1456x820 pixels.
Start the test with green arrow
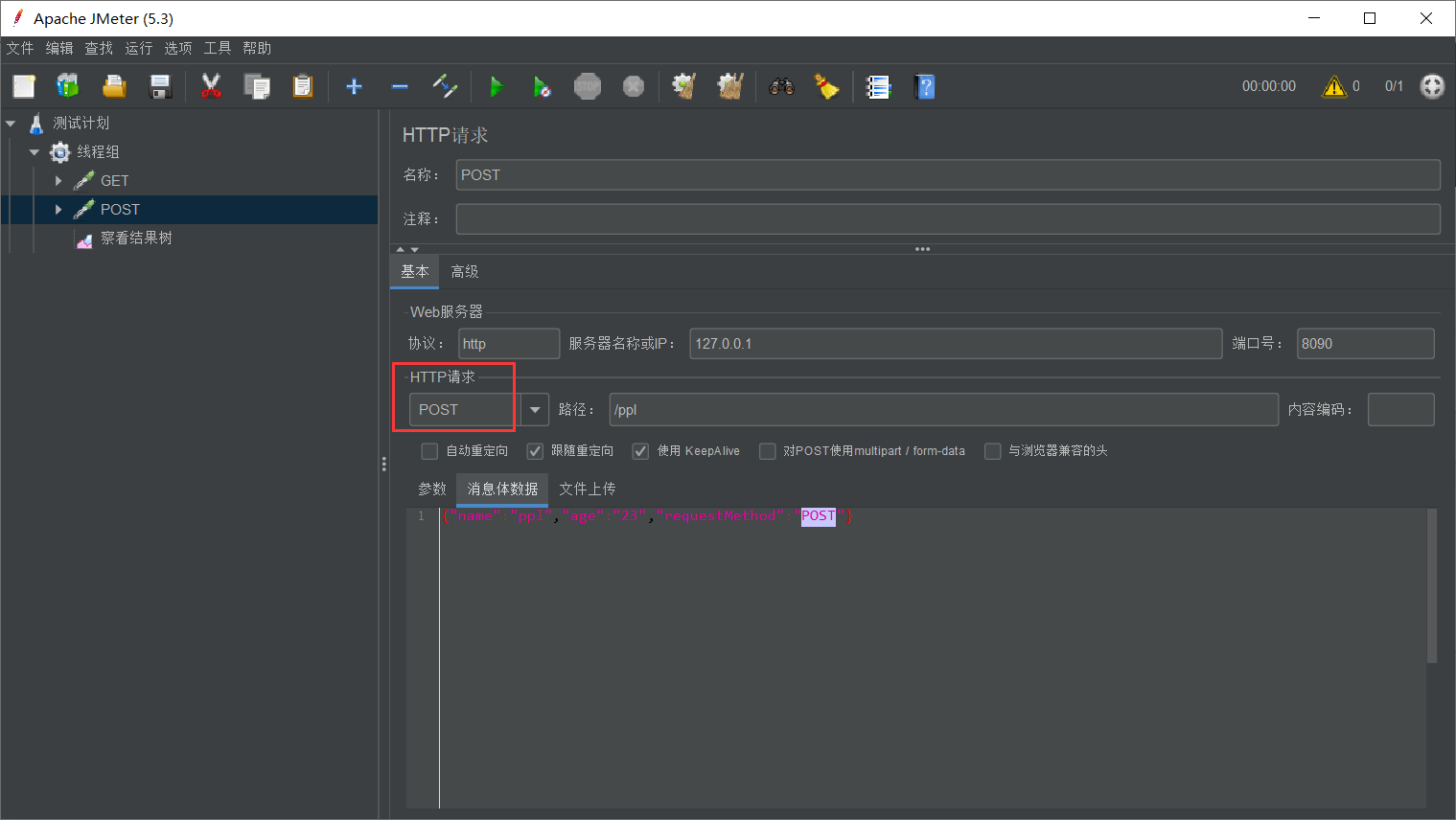496,86
